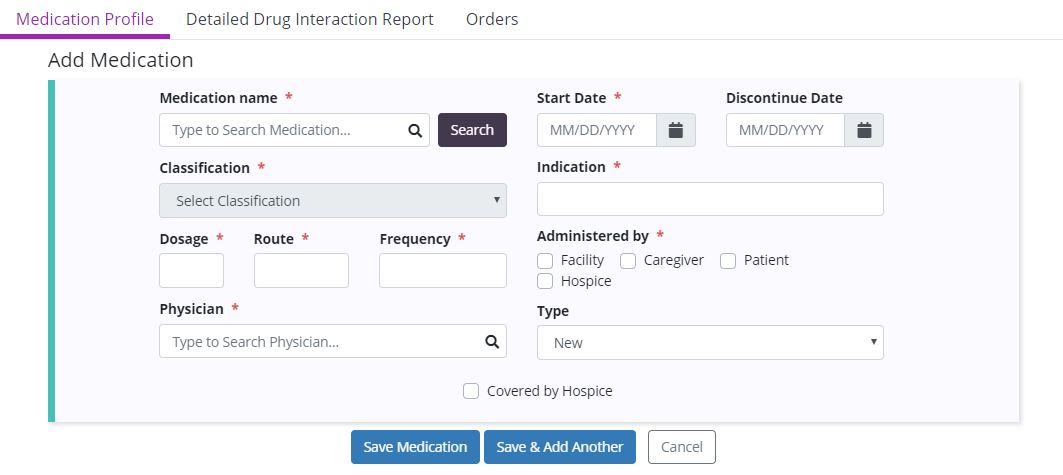Screen dimensions: 1063x475
Task: Click the physician search magnifier icon
Action: (492, 342)
